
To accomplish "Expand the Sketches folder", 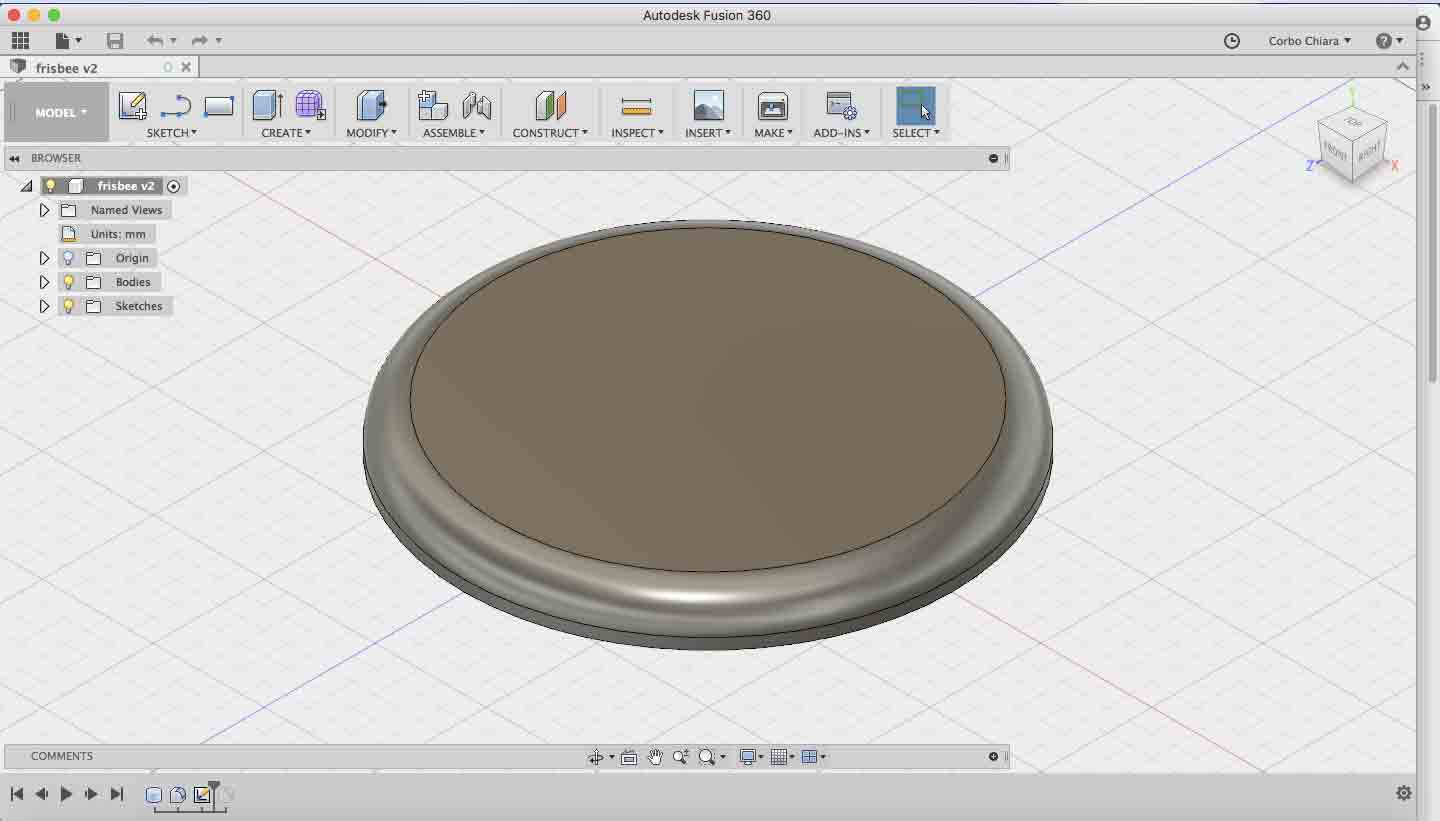I will point(44,306).
